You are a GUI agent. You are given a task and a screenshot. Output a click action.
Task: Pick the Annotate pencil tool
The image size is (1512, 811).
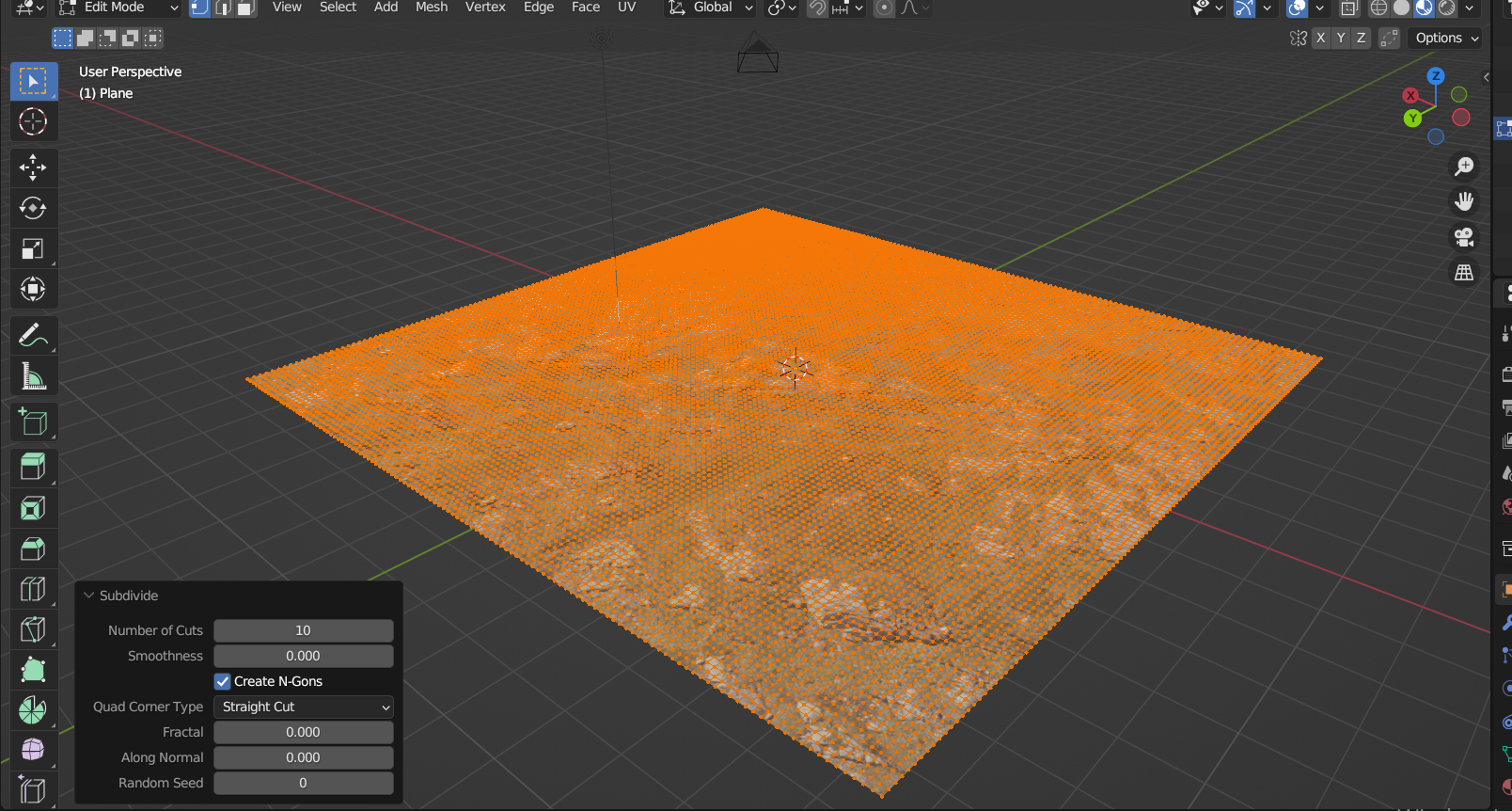pos(34,335)
